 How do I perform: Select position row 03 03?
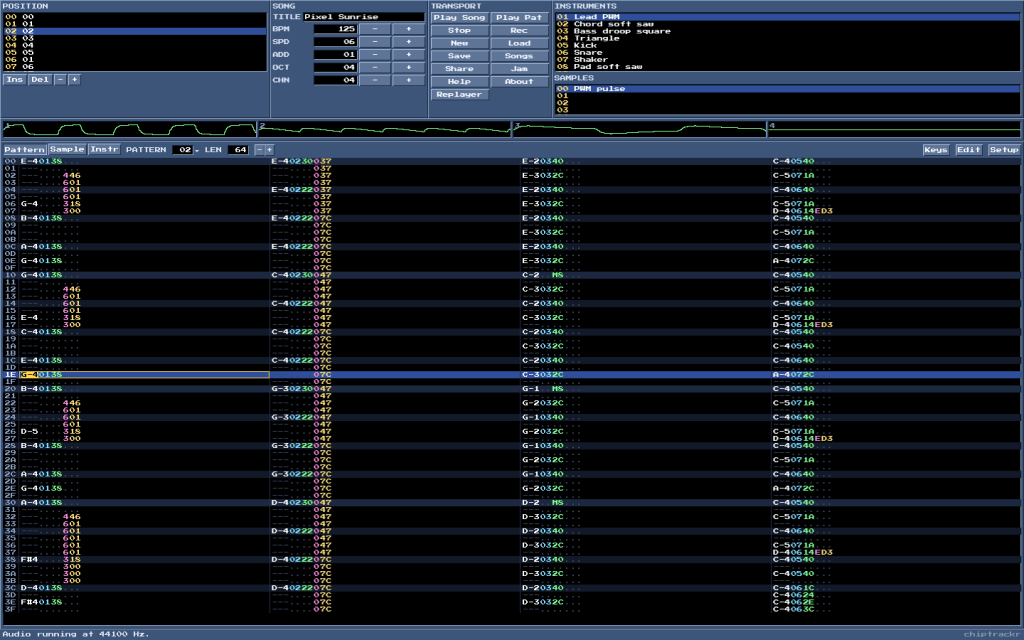pyautogui.click(x=135, y=38)
